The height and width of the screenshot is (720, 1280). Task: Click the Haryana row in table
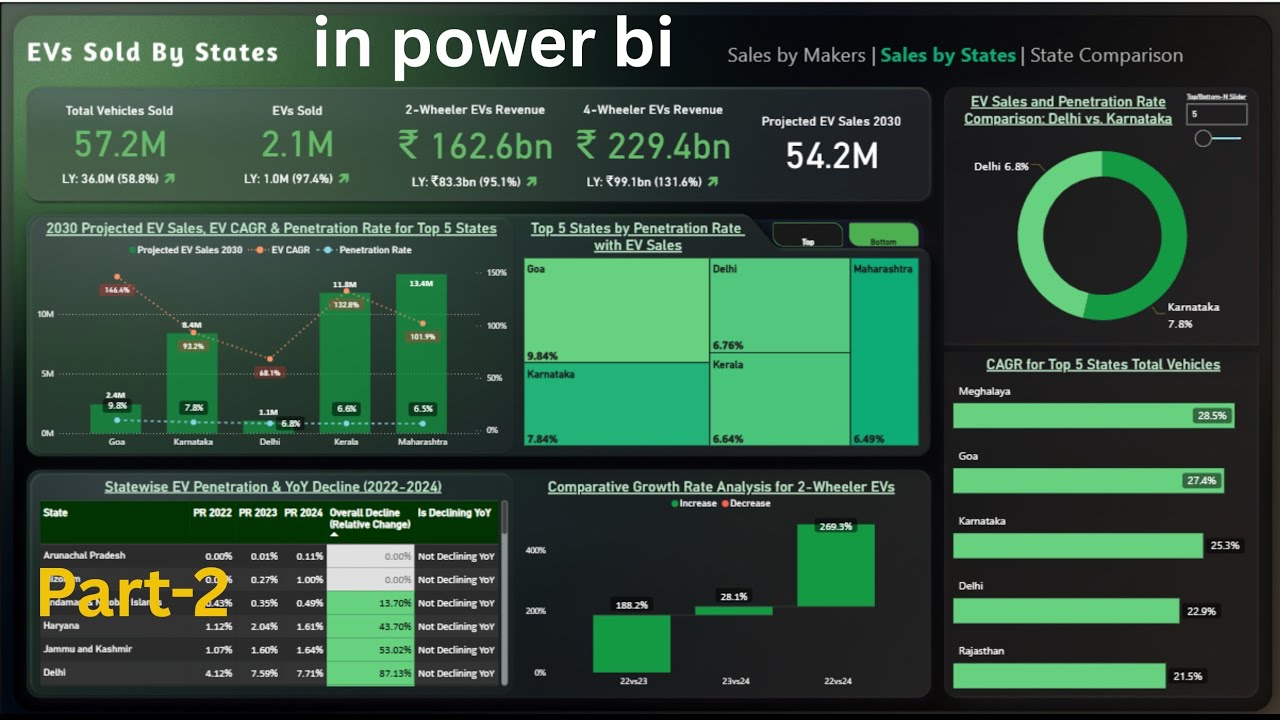point(269,626)
